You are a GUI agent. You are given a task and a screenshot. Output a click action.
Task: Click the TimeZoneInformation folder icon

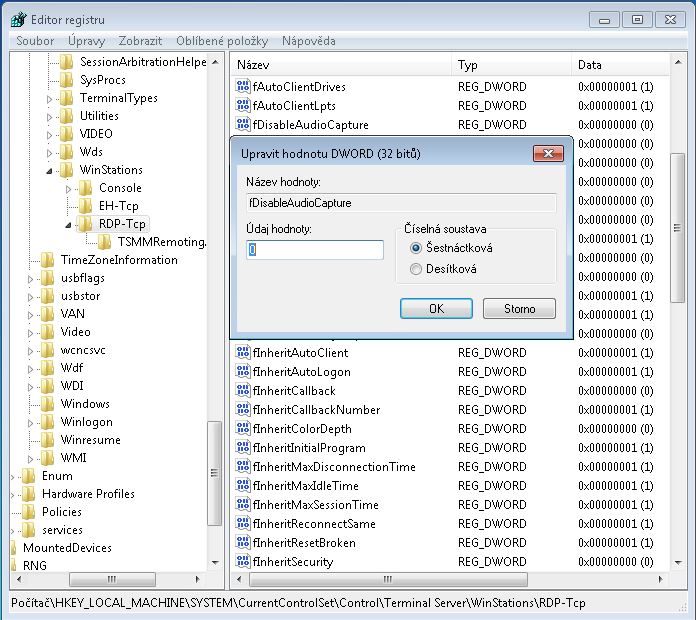click(47, 260)
